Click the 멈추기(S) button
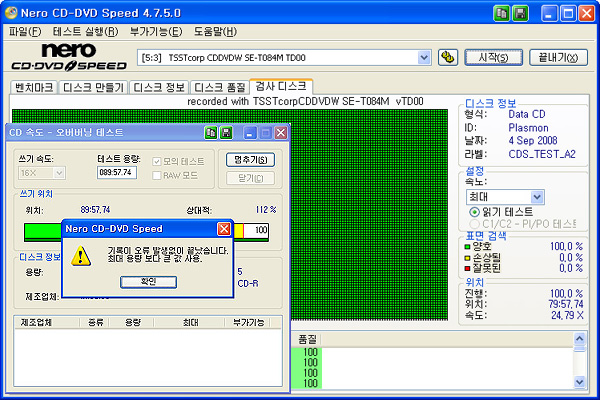 tap(251, 160)
